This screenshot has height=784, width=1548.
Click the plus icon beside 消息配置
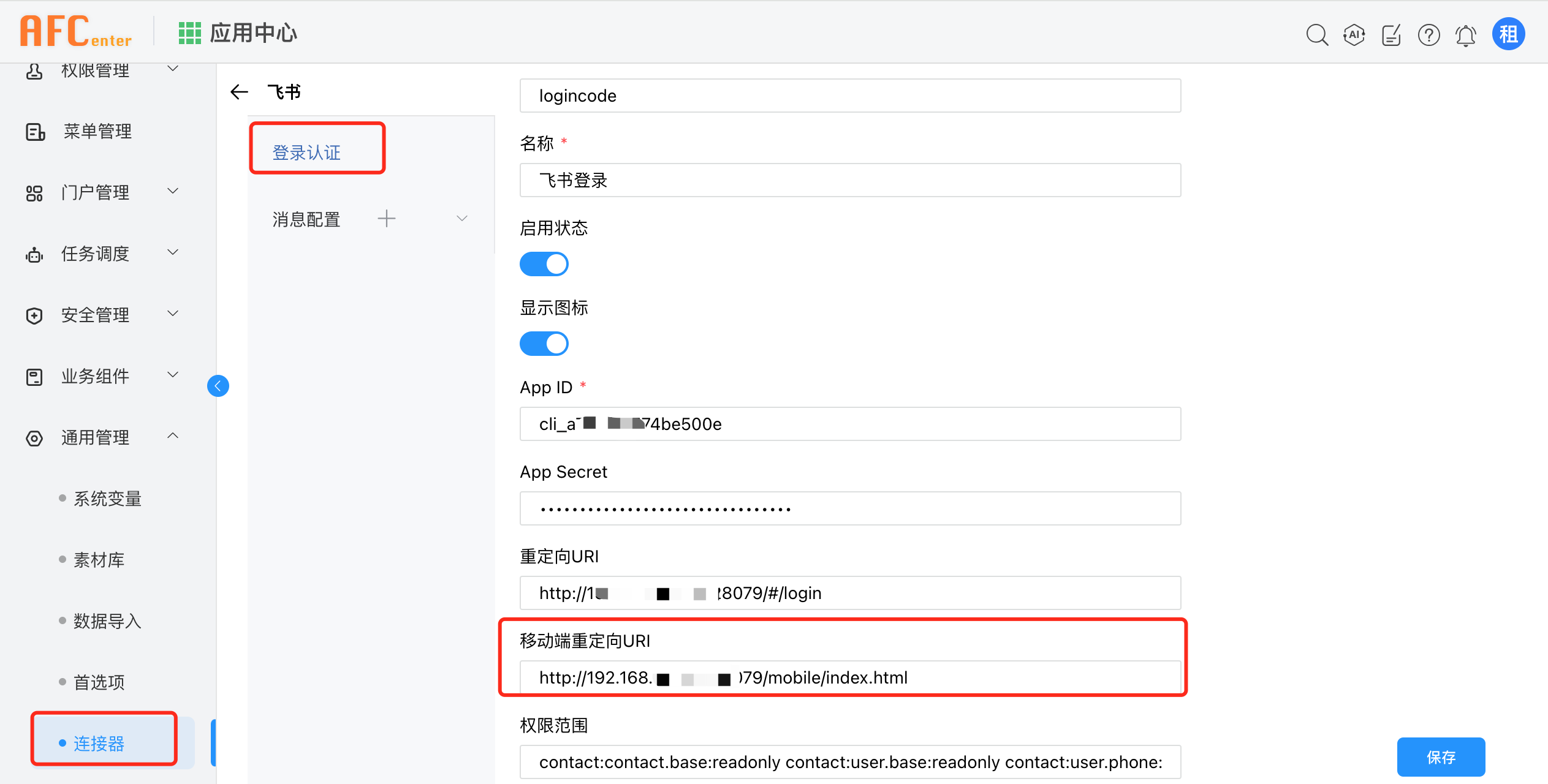[x=387, y=219]
